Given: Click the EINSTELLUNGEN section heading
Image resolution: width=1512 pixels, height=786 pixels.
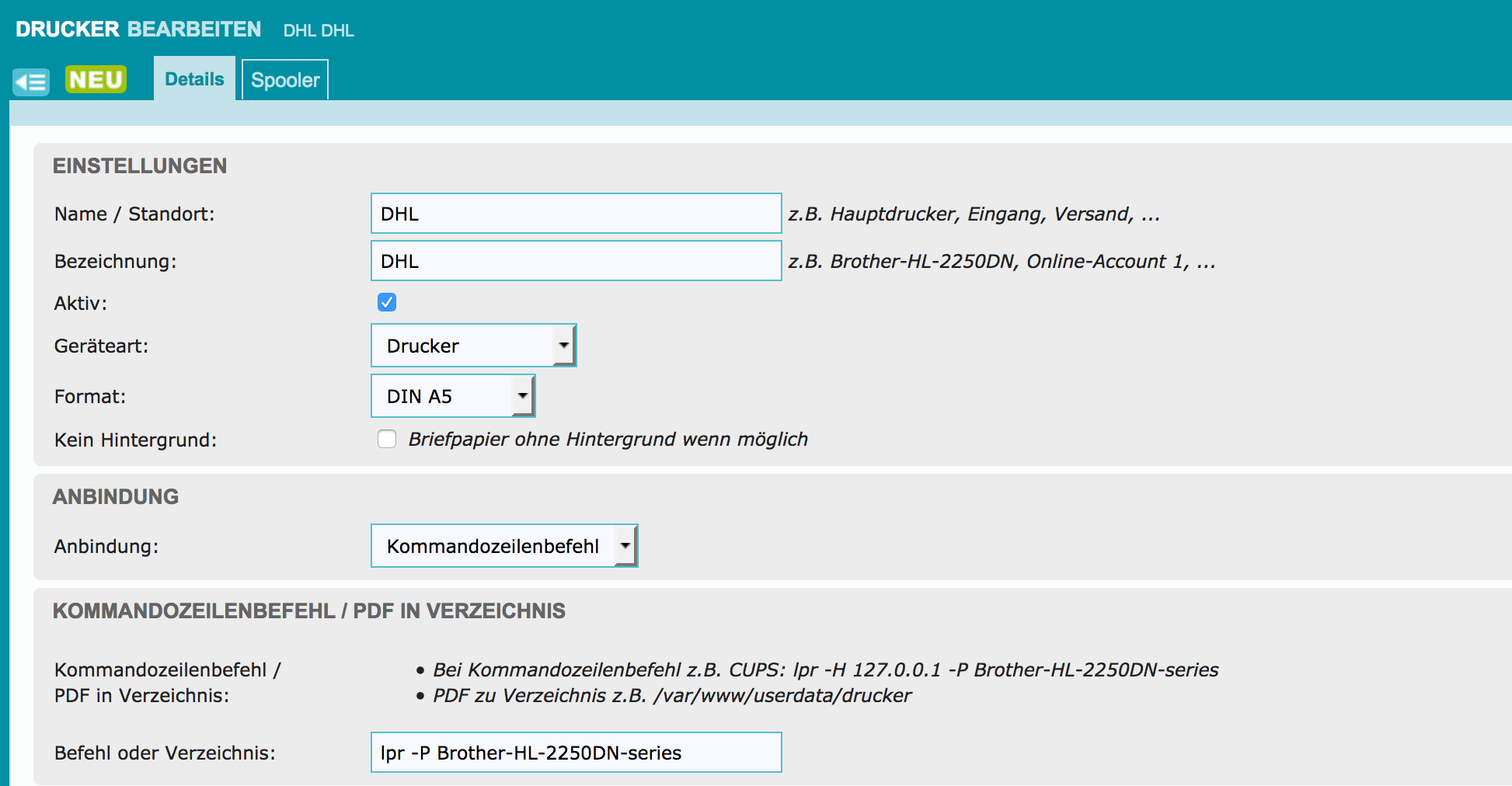Looking at the screenshot, I should click(140, 166).
